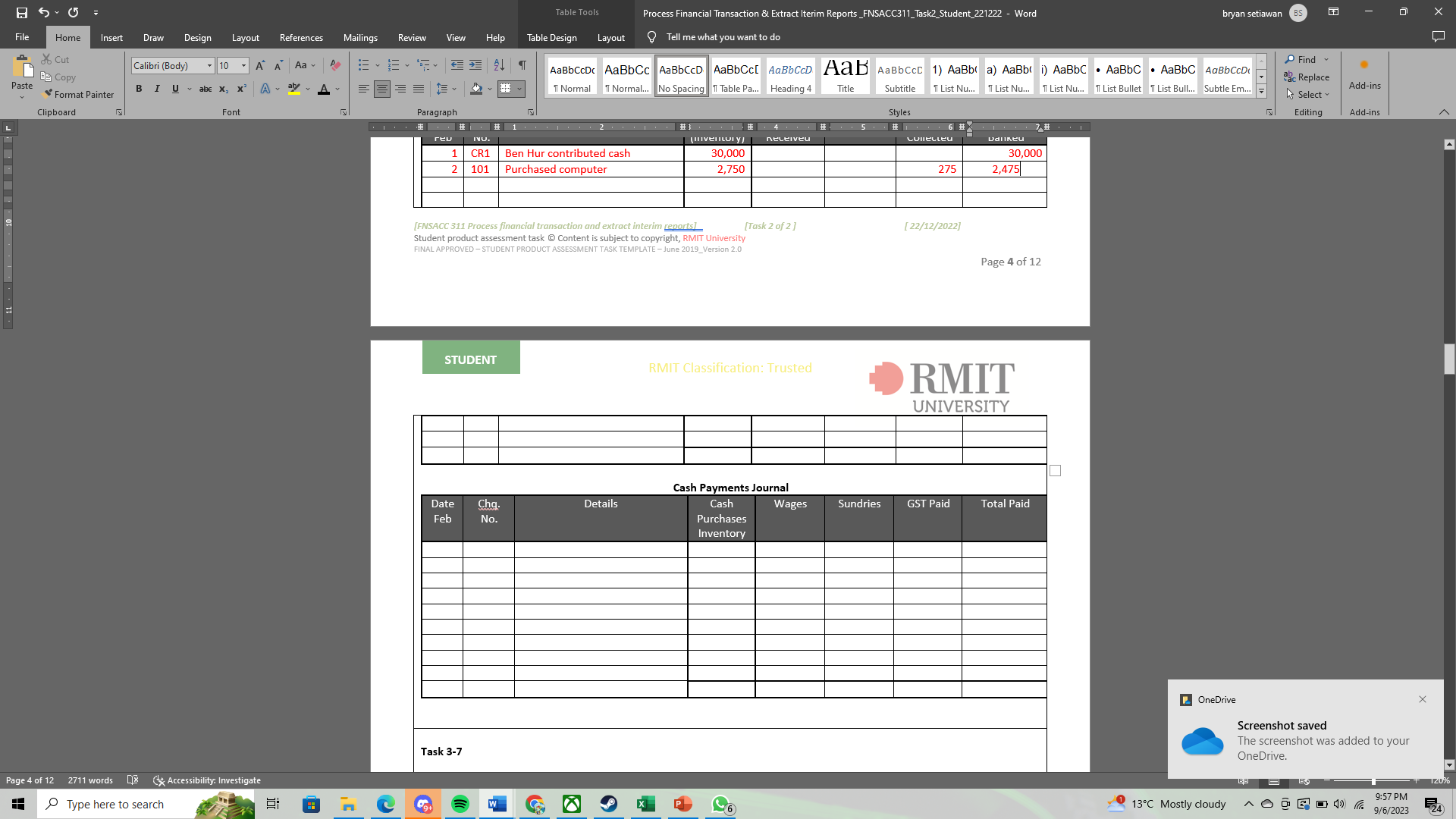
Task: Open the font size dropdown
Action: click(x=244, y=66)
